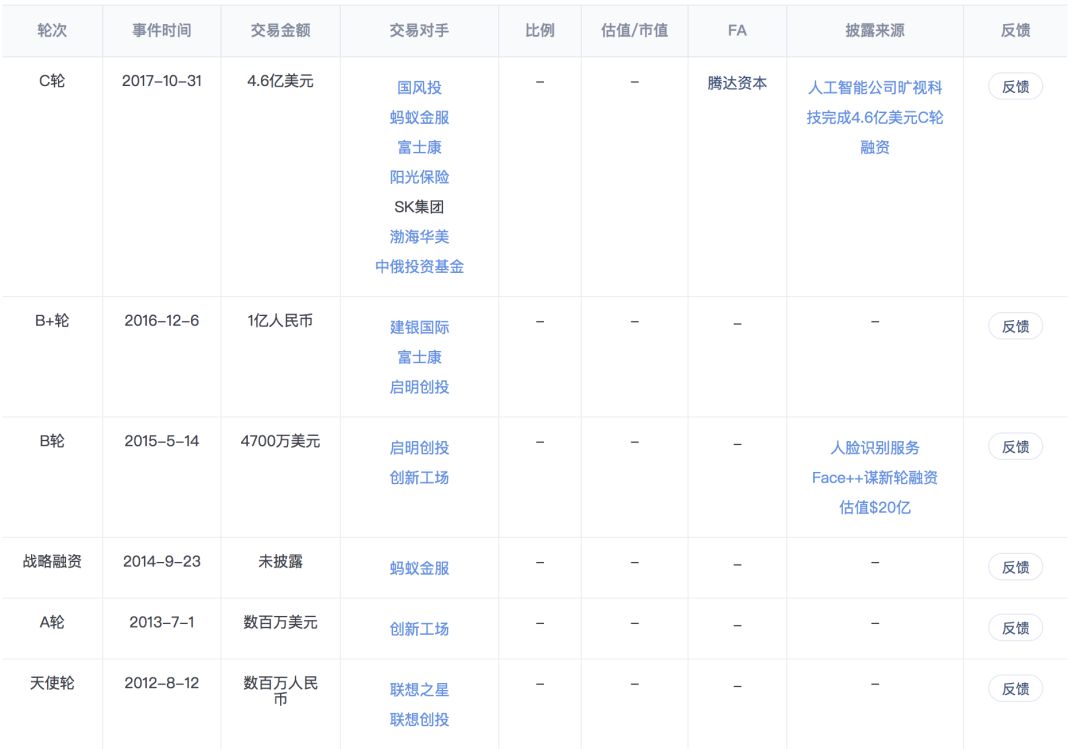
Task: Select amount 1亿人民币
Action: pyautogui.click(x=280, y=320)
